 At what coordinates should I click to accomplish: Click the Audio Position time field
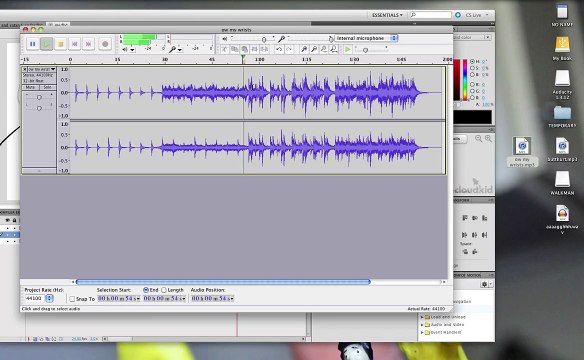click(213, 298)
